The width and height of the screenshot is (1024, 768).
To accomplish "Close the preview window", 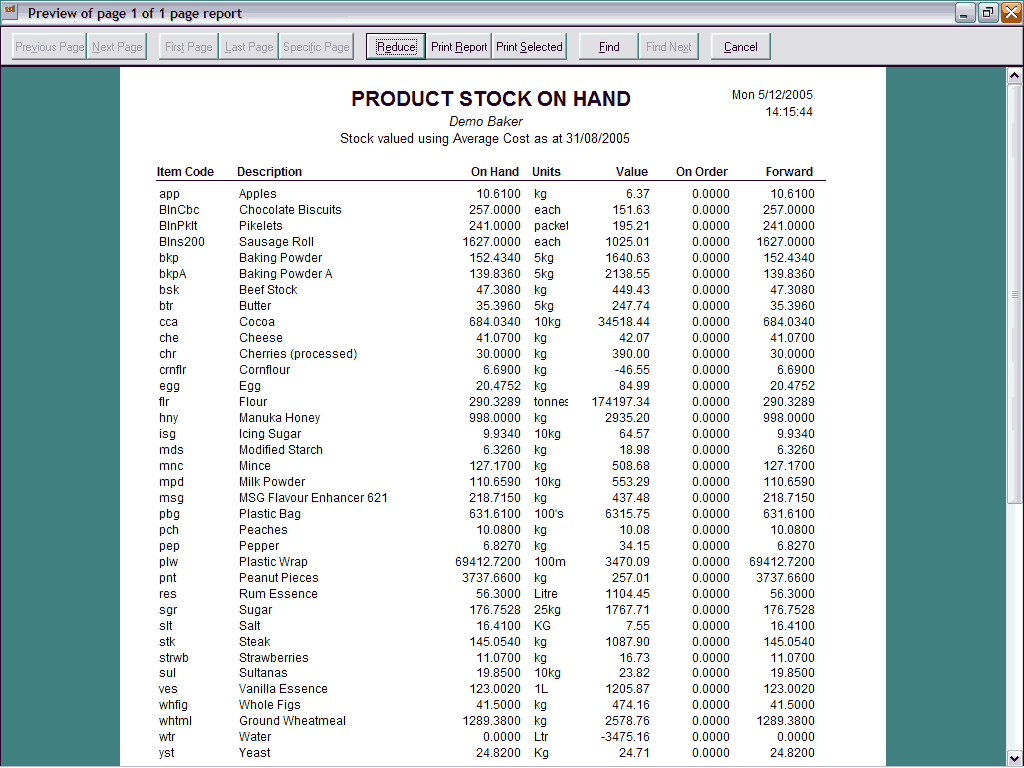I will click(x=1011, y=13).
